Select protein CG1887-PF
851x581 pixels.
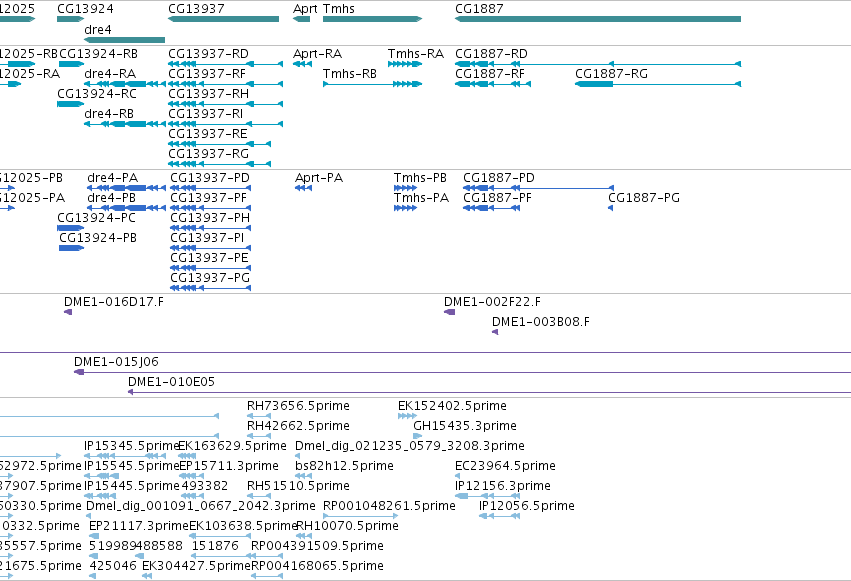tap(497, 198)
